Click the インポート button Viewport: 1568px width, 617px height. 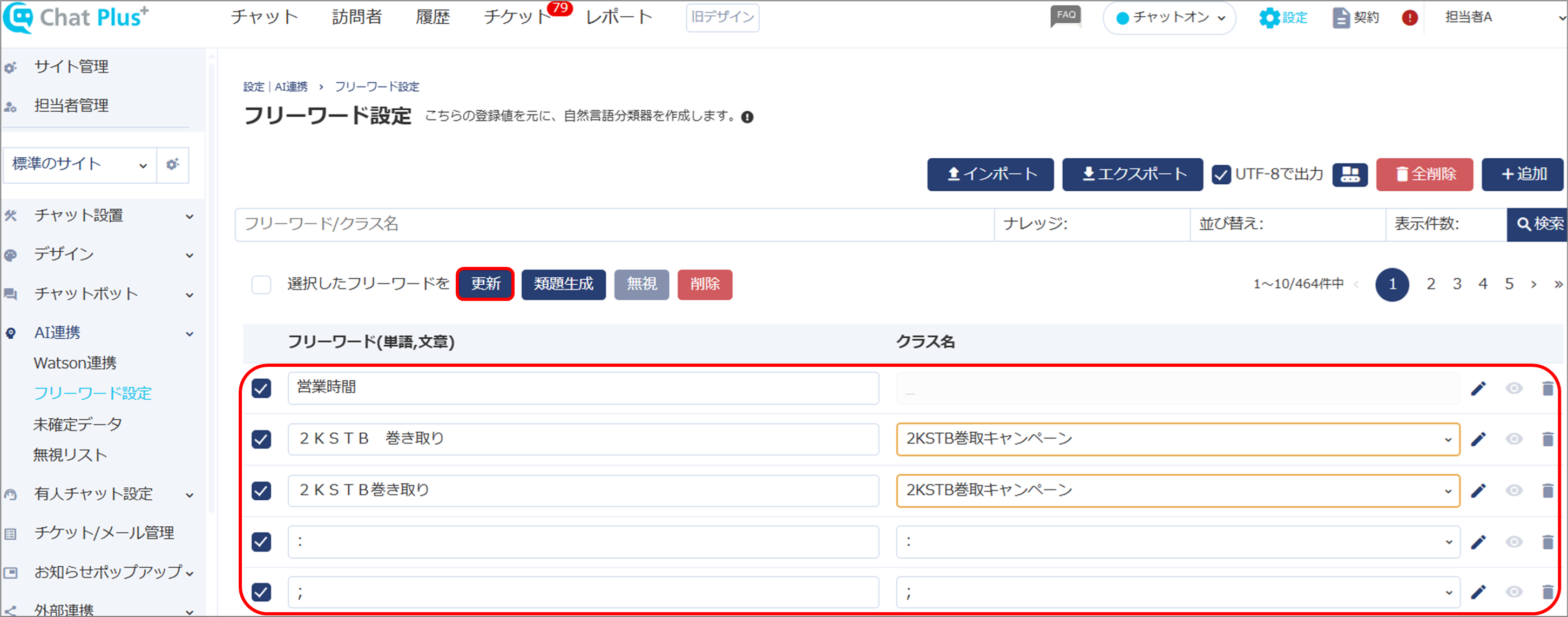(990, 175)
